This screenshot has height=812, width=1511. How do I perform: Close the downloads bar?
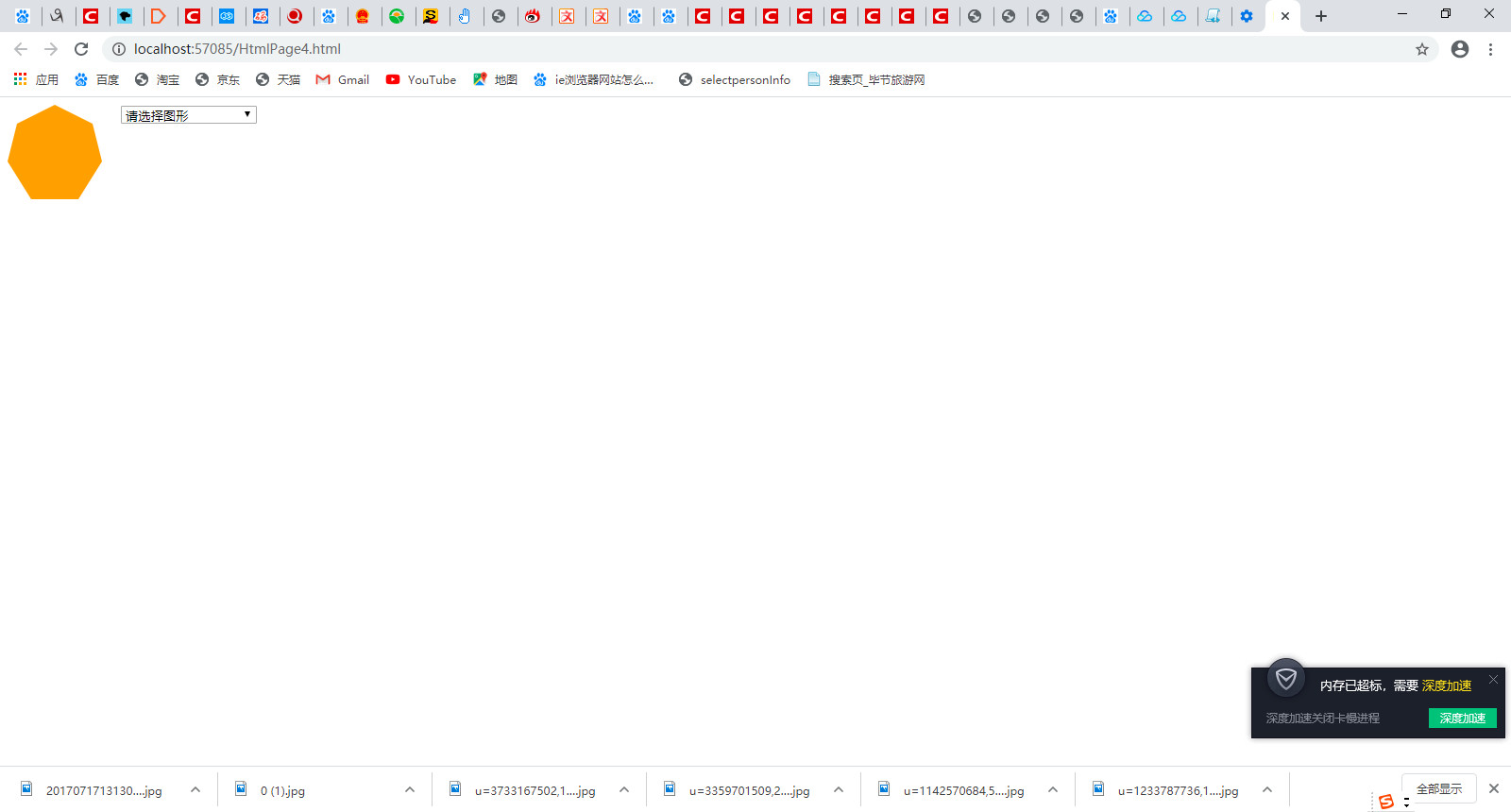tap(1494, 788)
